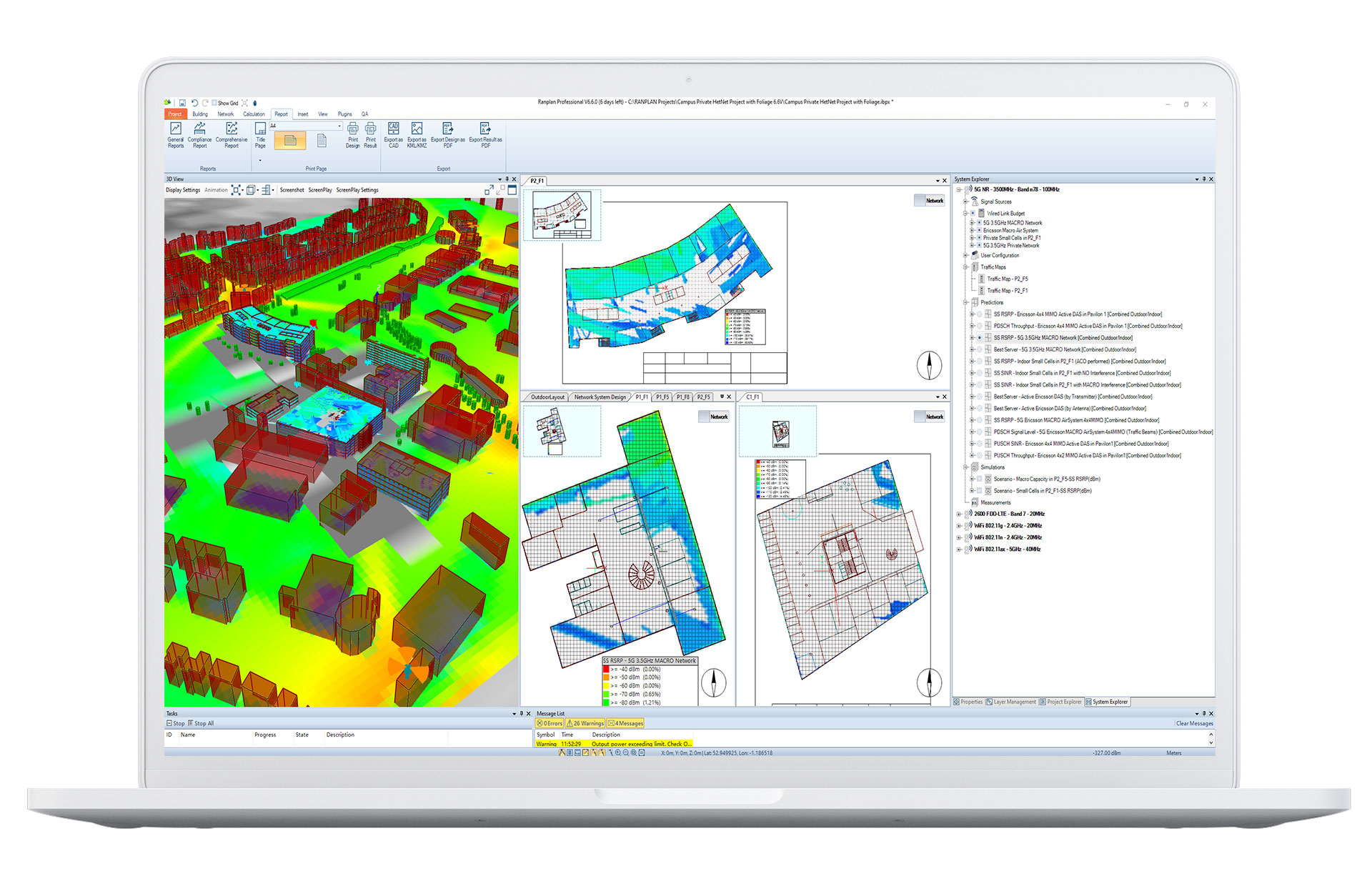The width and height of the screenshot is (1372, 886).
Task: Toggle the Show Grid checkbox
Action: click(x=214, y=103)
